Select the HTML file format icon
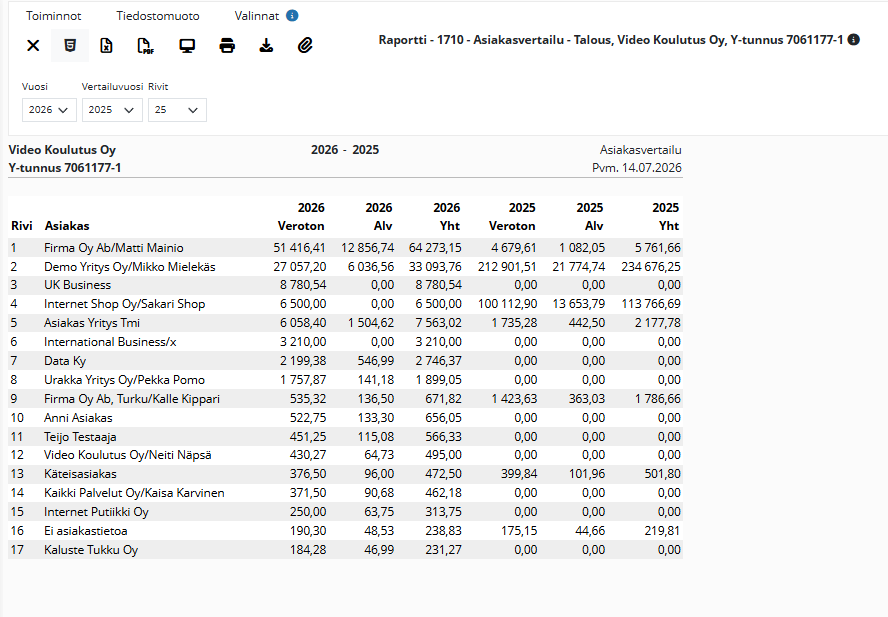Screen dimensions: 888x617 (x=70, y=45)
